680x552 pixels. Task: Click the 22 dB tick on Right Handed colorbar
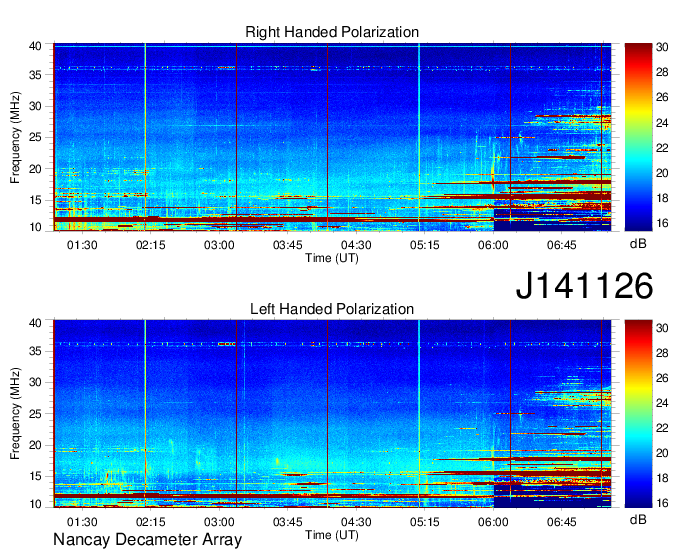(662, 148)
